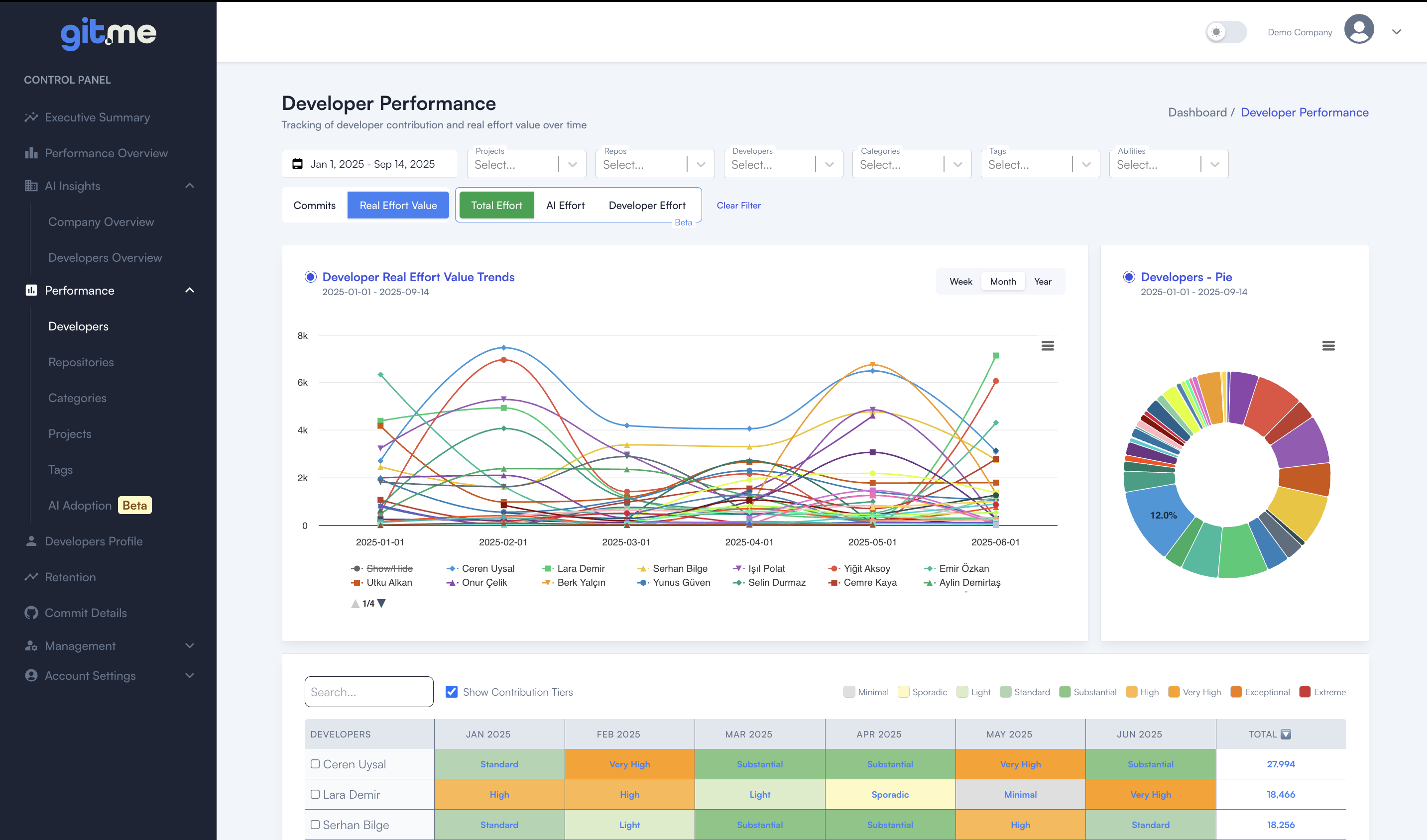Open the trends chart hamburger menu
Screen dimensions: 1427x840
pos(1048,345)
